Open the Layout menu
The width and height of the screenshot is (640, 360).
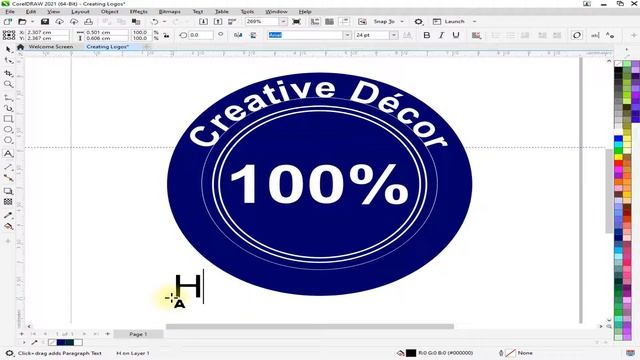[80, 12]
